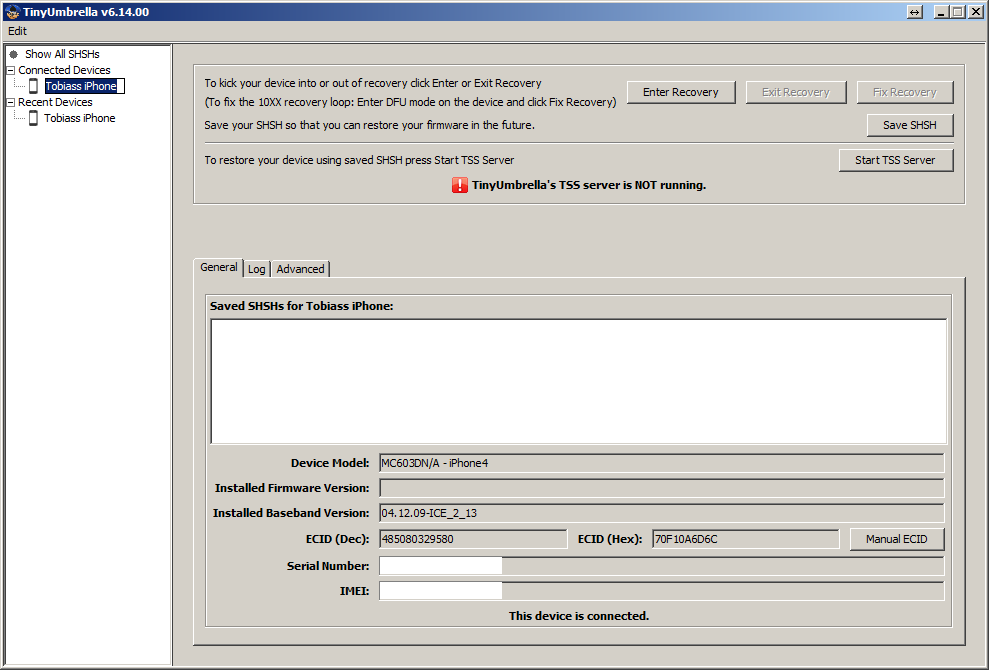Click 'To kick your device into or out of recovery' text
The width and height of the screenshot is (989, 670).
373,83
